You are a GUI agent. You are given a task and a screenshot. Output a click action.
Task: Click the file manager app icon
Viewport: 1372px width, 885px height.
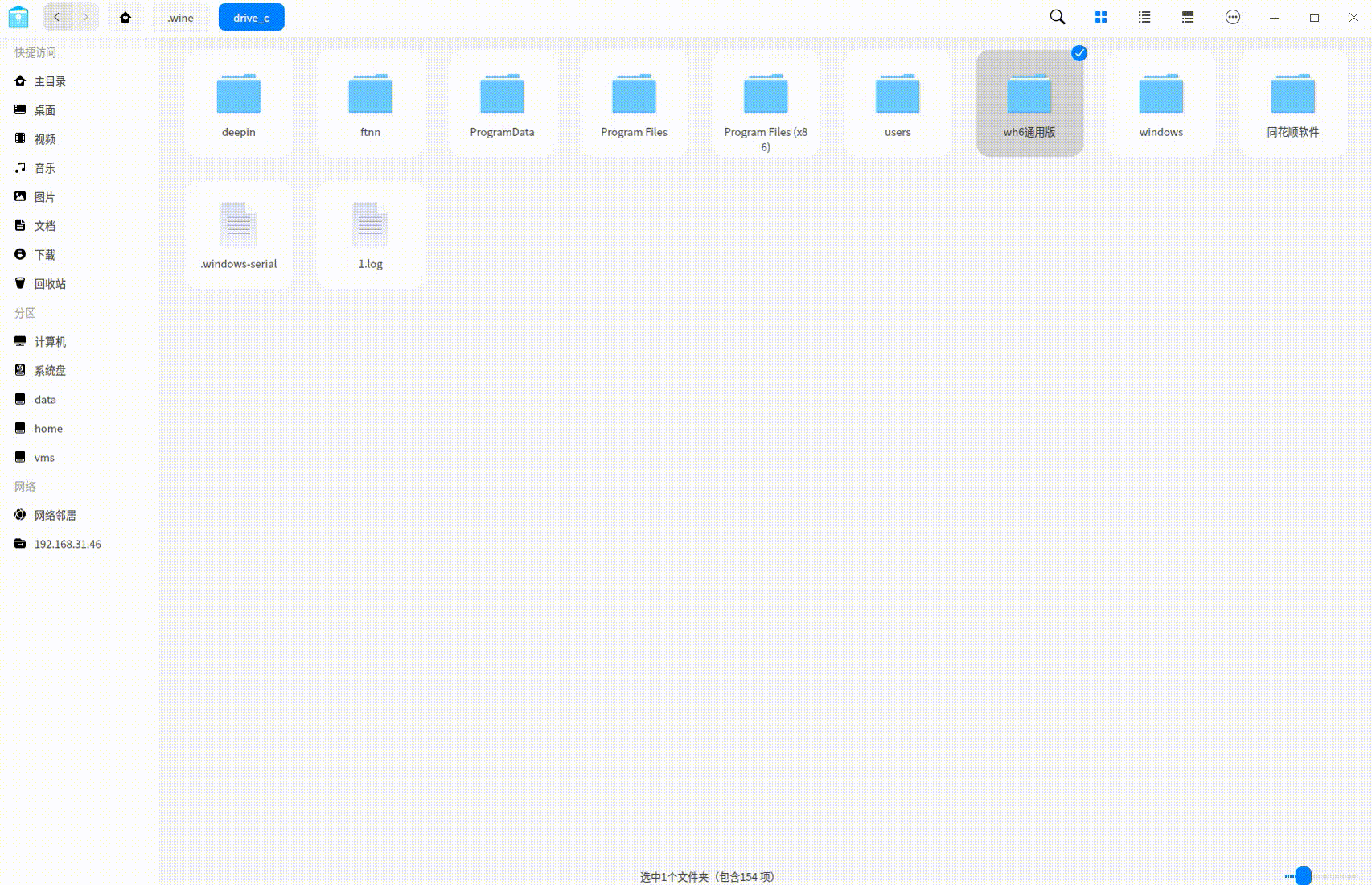coord(18,17)
